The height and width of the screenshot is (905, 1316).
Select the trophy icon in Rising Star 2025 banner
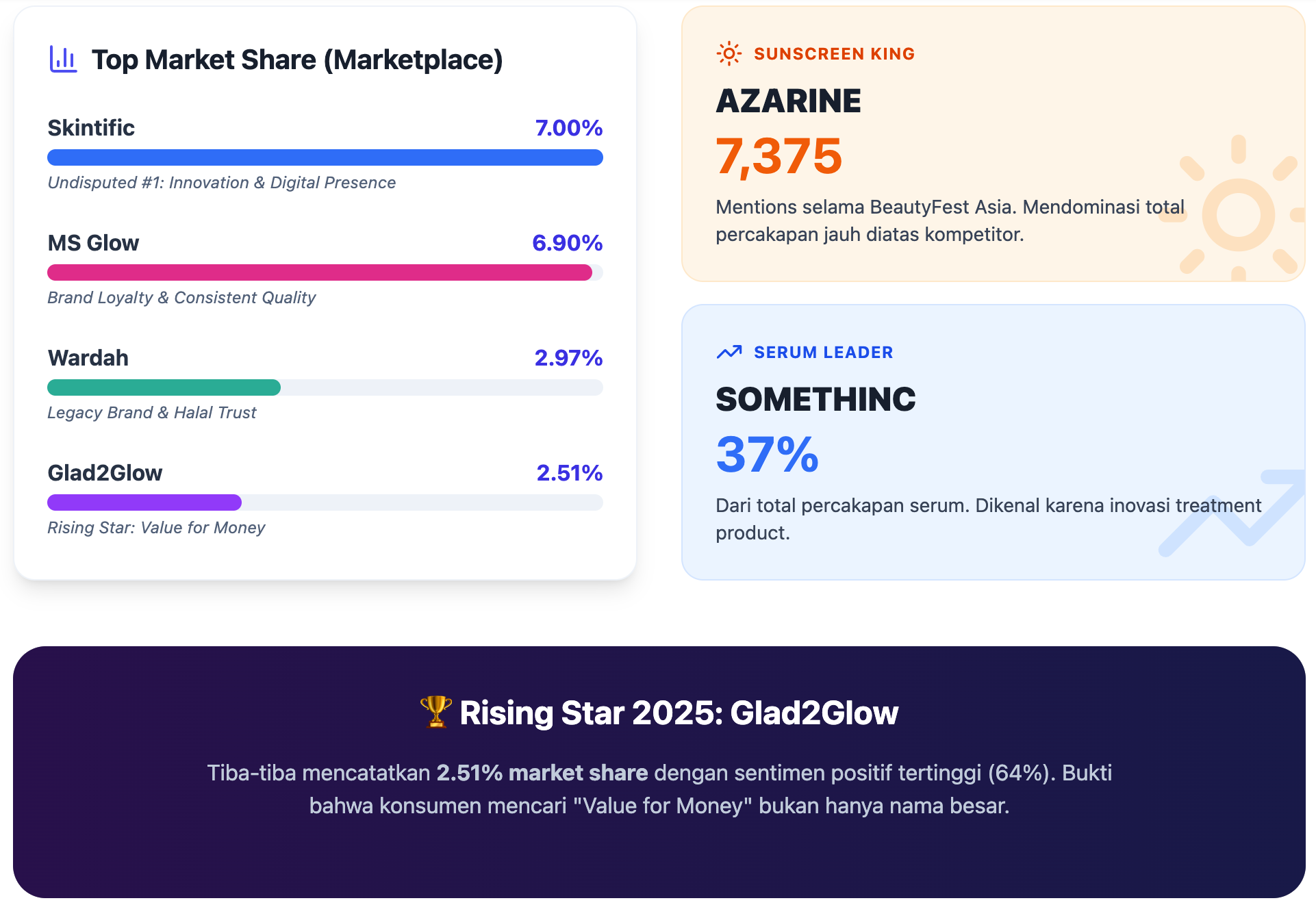click(435, 713)
